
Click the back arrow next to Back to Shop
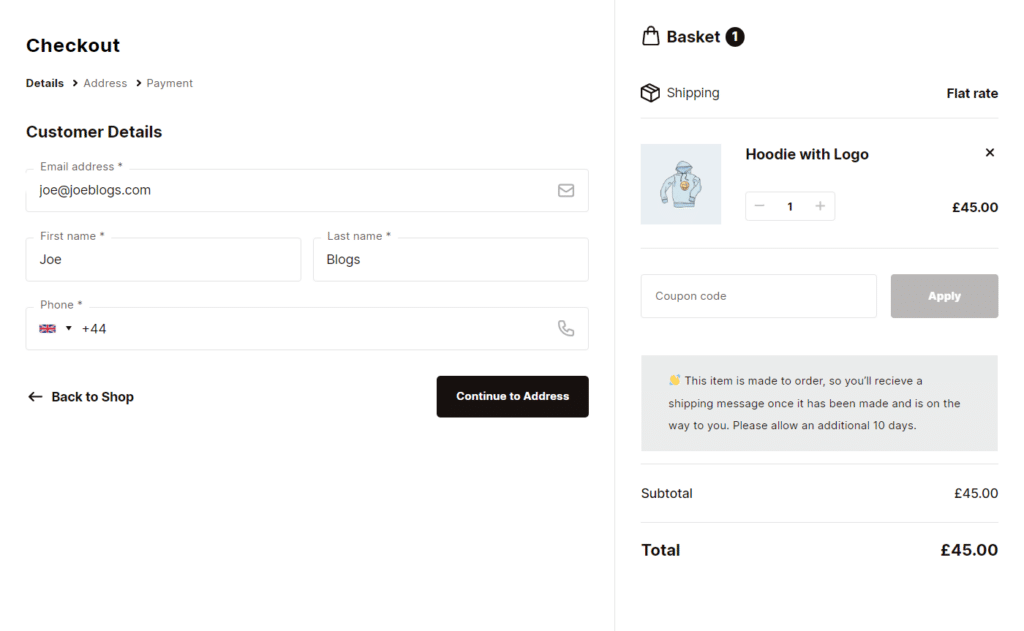click(35, 396)
